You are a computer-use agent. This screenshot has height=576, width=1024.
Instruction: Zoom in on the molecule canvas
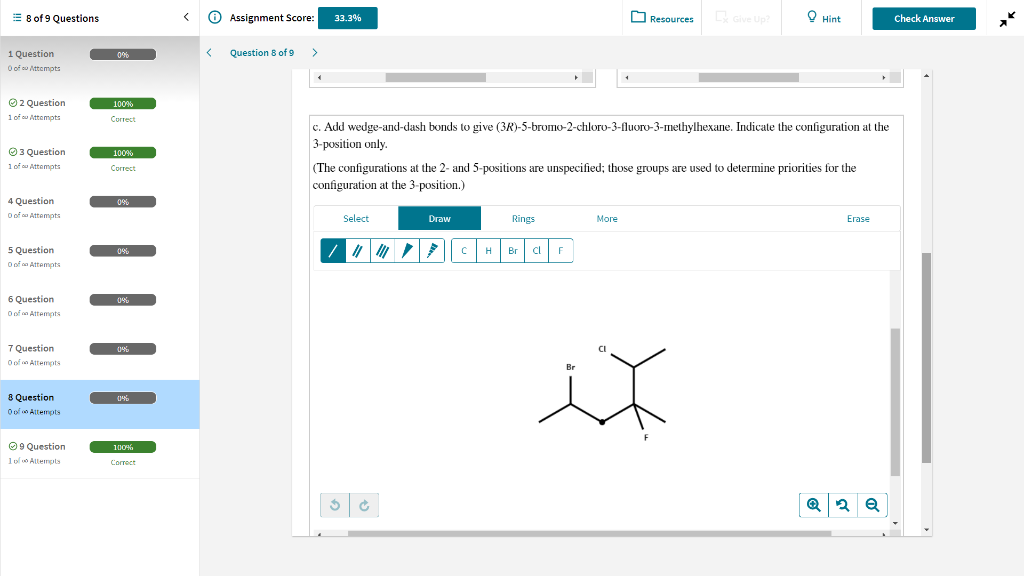click(813, 505)
